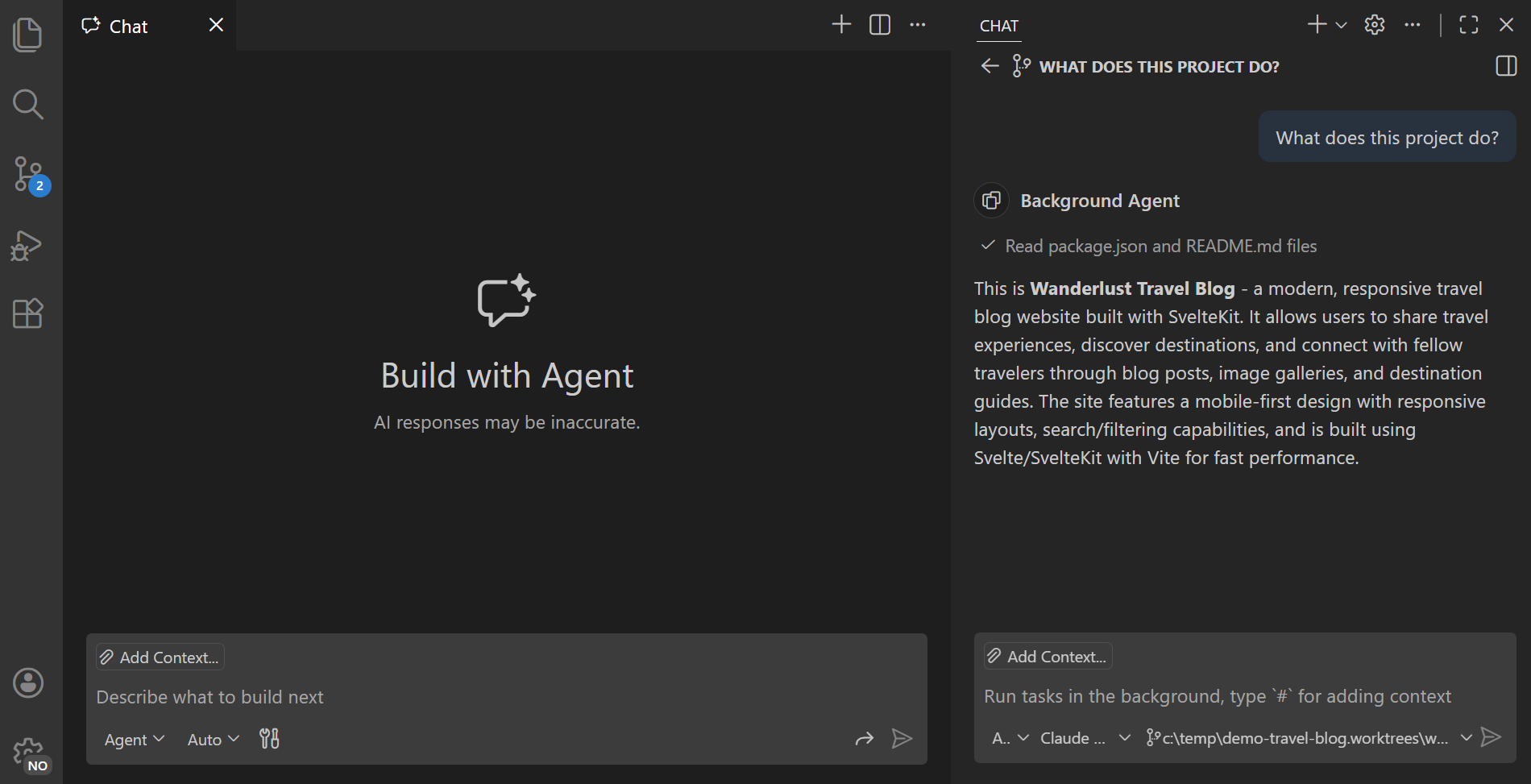The height and width of the screenshot is (784, 1531).
Task: Open the Explorer view in the activity bar
Action: point(28,34)
